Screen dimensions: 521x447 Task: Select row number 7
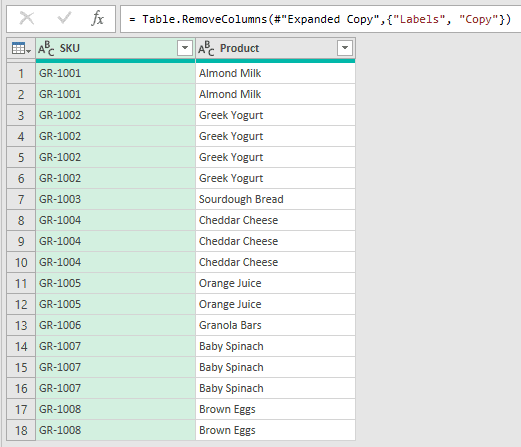click(x=21, y=199)
